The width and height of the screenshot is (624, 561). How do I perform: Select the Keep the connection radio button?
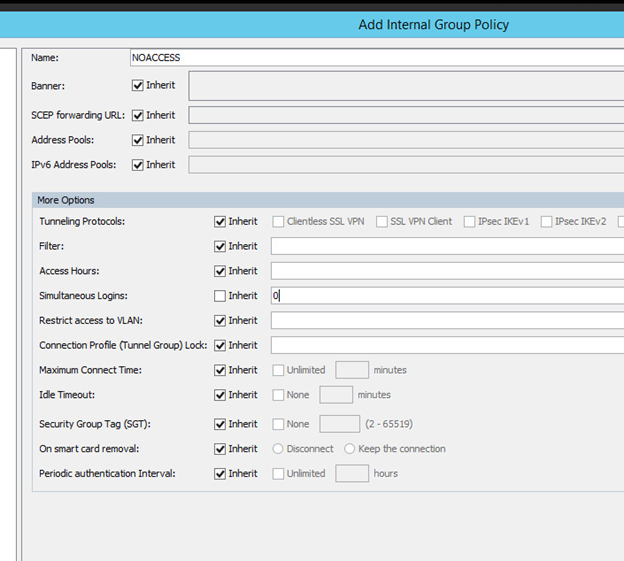[x=350, y=449]
